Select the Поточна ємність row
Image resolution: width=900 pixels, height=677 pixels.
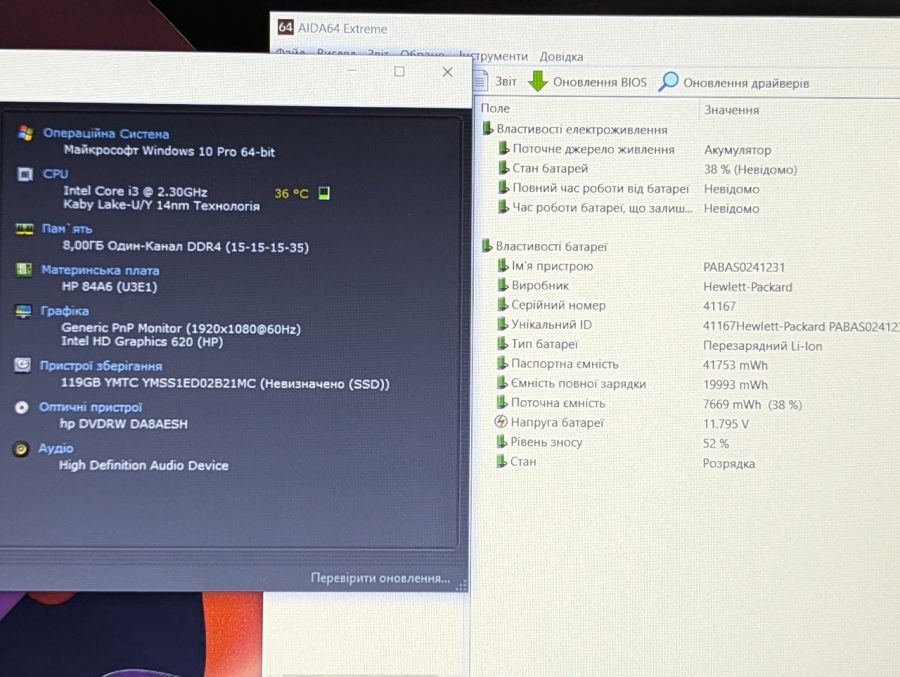(649, 404)
